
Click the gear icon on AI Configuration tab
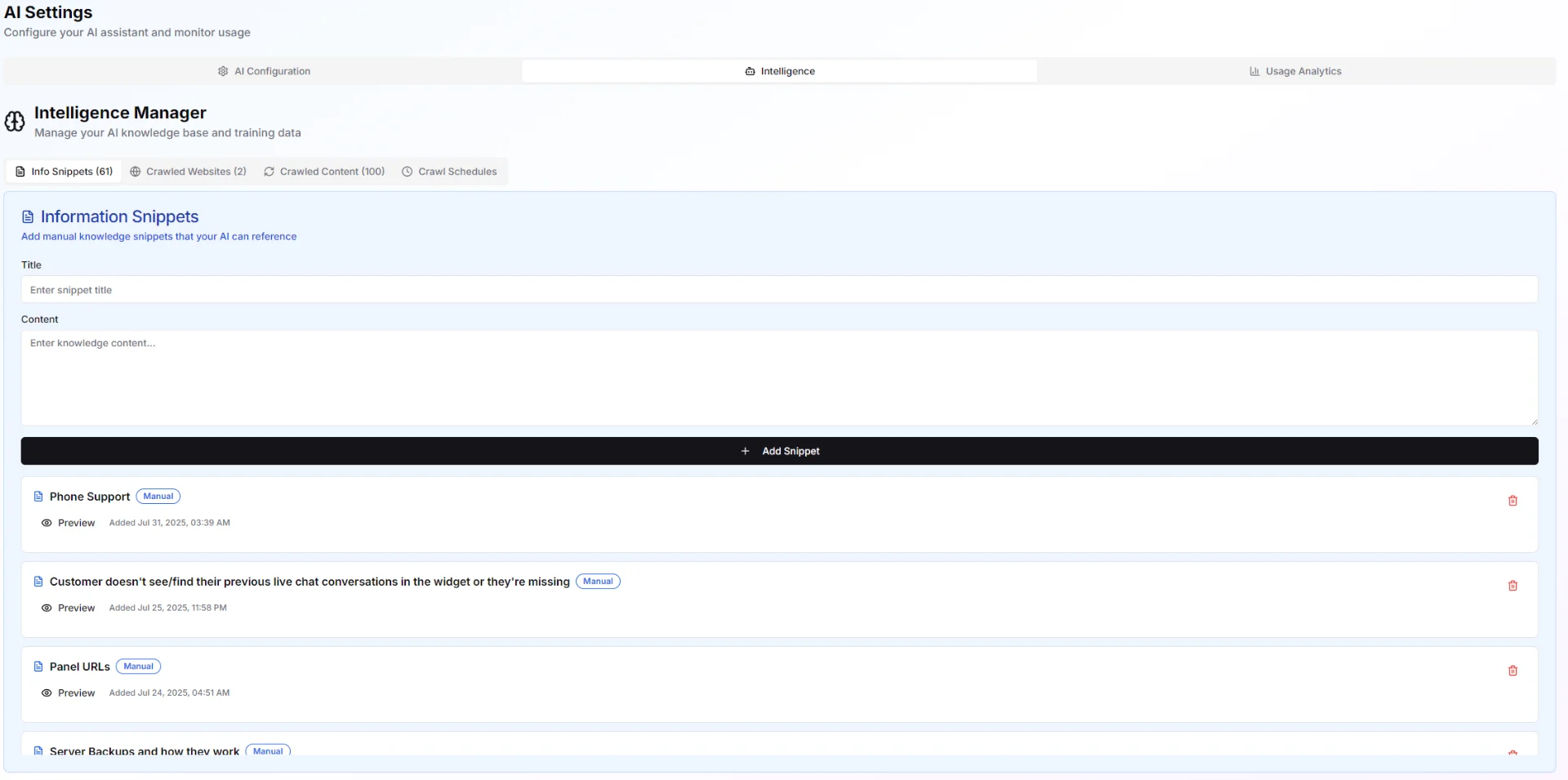tap(222, 71)
